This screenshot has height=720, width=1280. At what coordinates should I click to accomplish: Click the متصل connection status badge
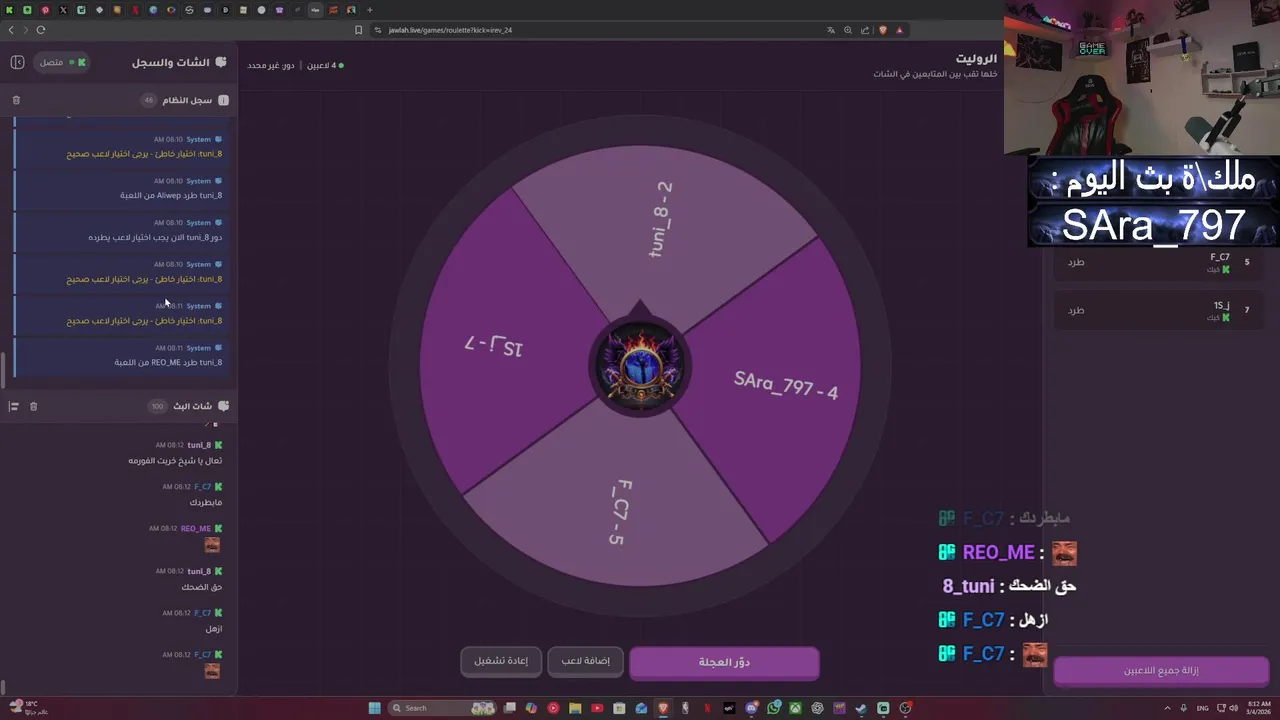(x=63, y=62)
